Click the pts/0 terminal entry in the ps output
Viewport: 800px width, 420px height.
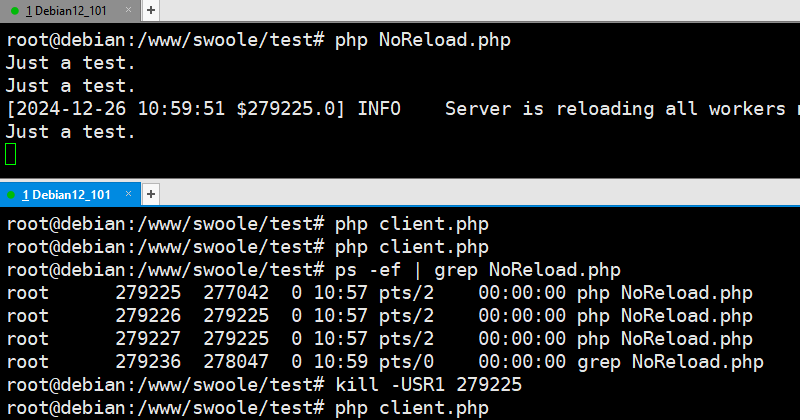[406, 362]
